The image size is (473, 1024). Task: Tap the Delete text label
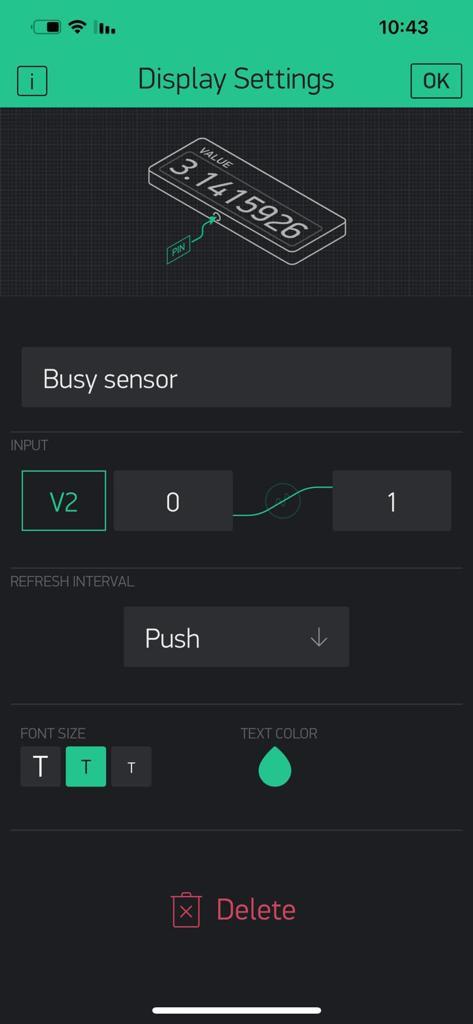click(x=256, y=910)
